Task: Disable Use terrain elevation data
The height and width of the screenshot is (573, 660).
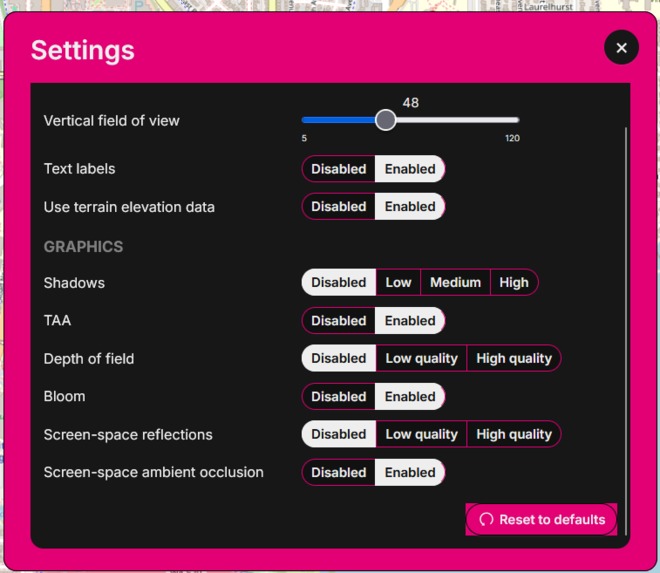Action: [x=338, y=206]
